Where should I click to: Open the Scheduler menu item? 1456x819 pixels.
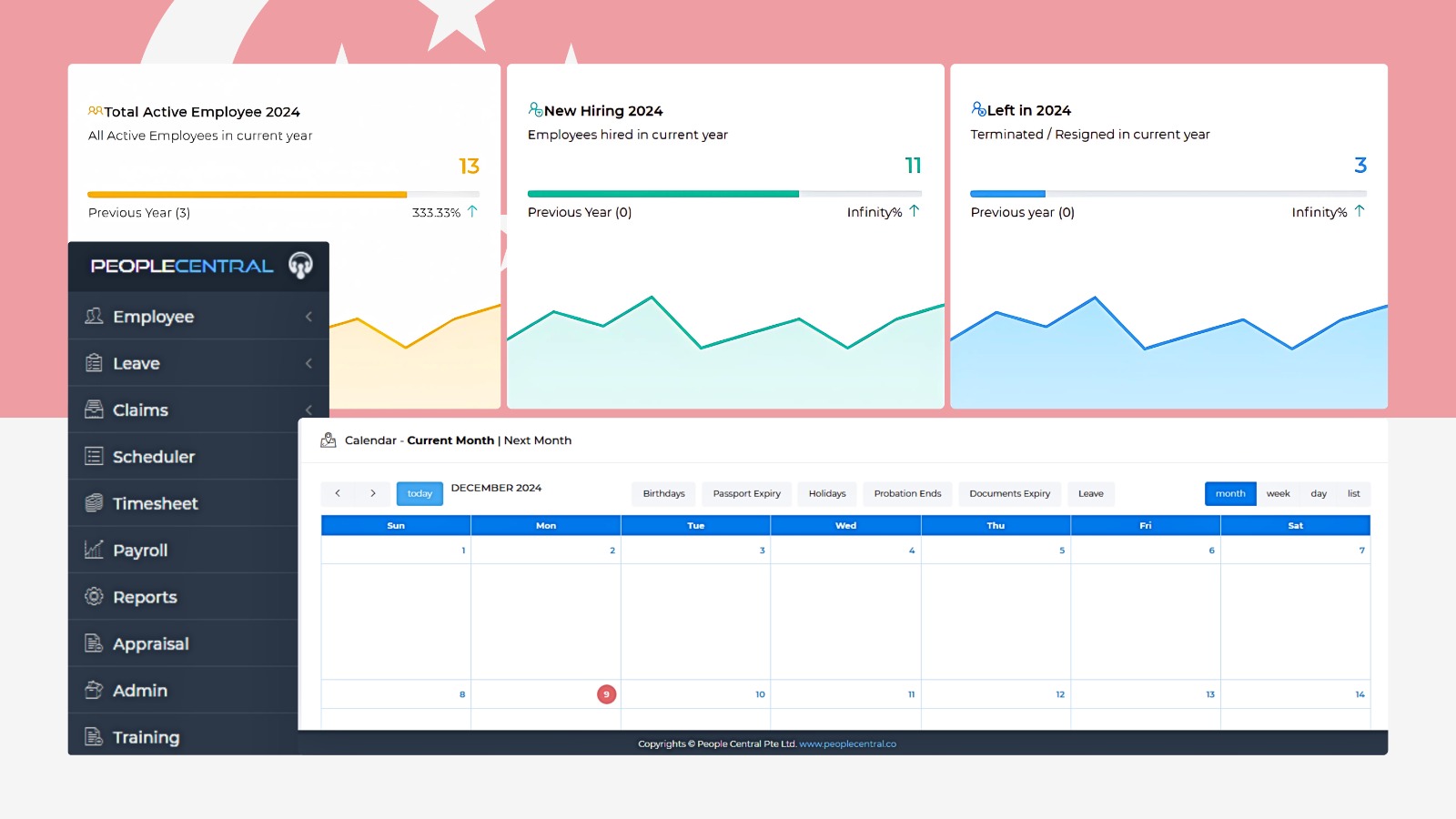183,457
